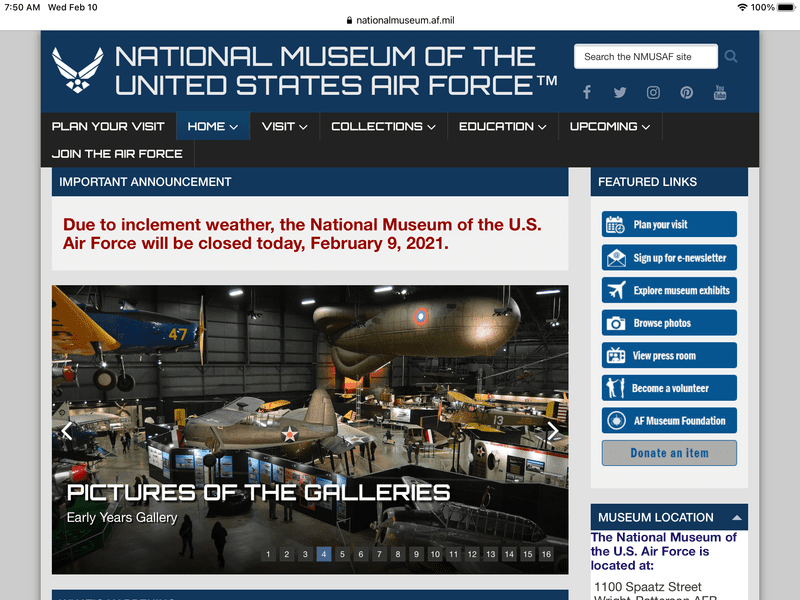The height and width of the screenshot is (600, 800).
Task: Click the round icon on AF Museum Foundation
Action: click(616, 421)
